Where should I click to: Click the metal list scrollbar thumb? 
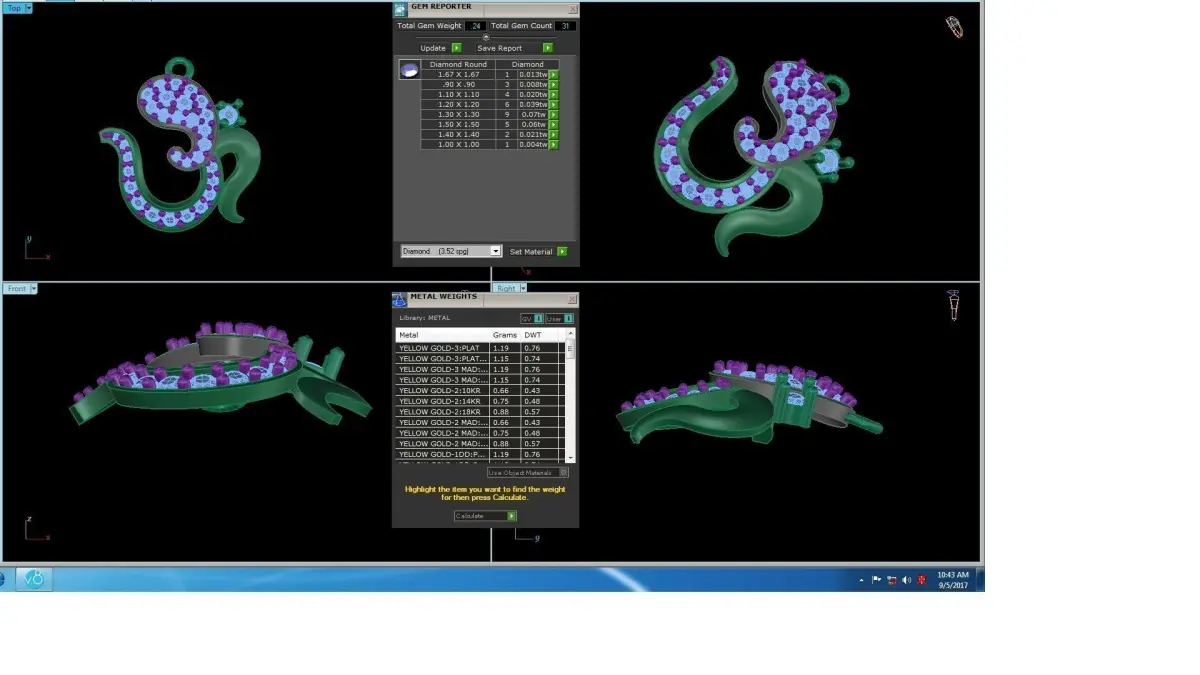click(570, 349)
